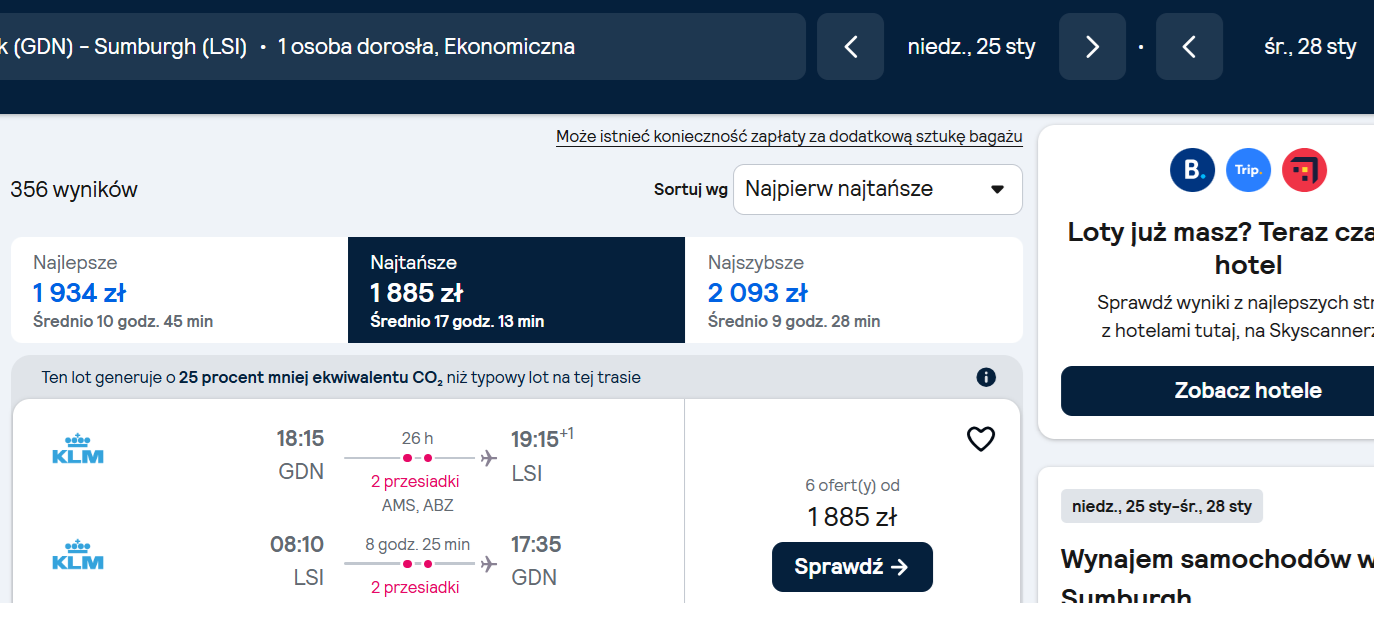
Task: Click the Trip.com logo icon
Action: 1248,170
